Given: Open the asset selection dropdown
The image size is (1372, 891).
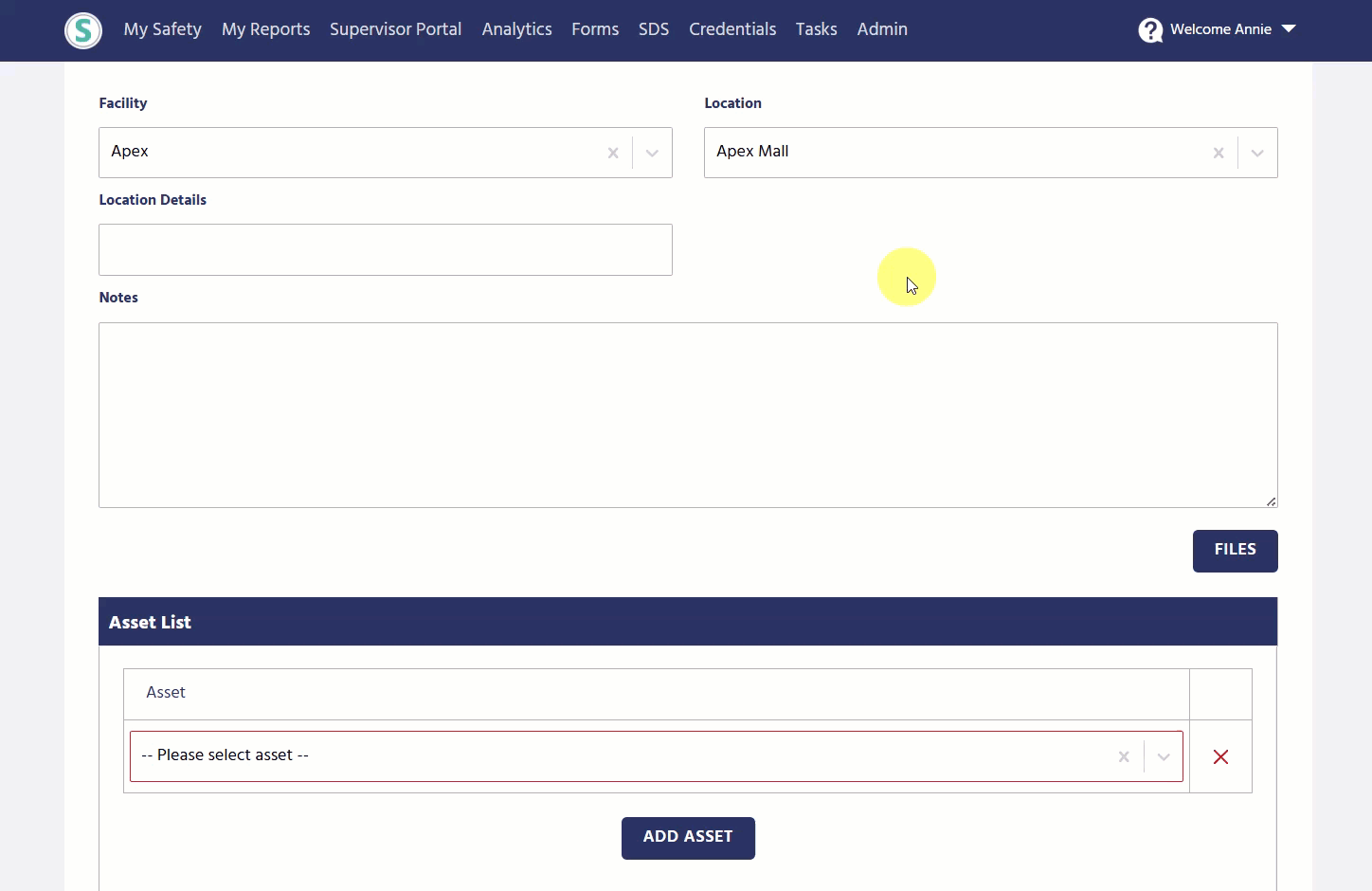Looking at the screenshot, I should coord(1164,756).
